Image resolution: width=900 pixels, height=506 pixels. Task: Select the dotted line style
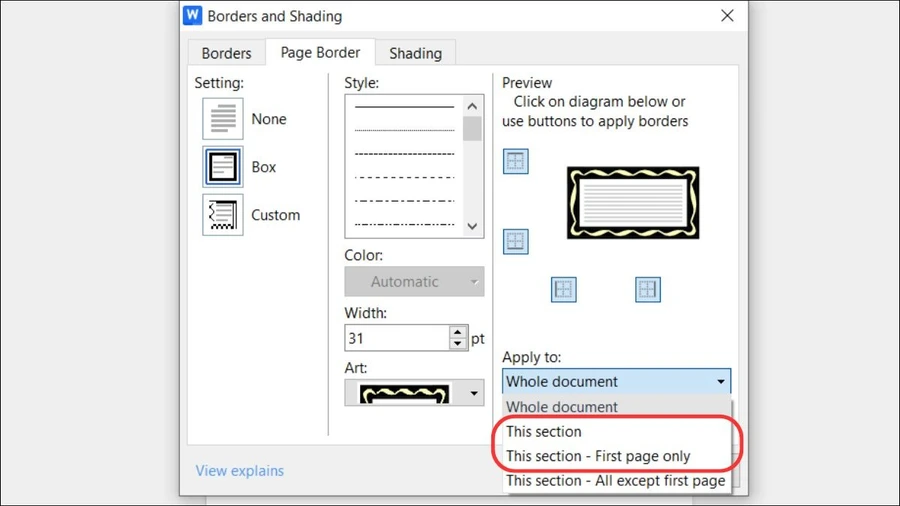[404, 130]
